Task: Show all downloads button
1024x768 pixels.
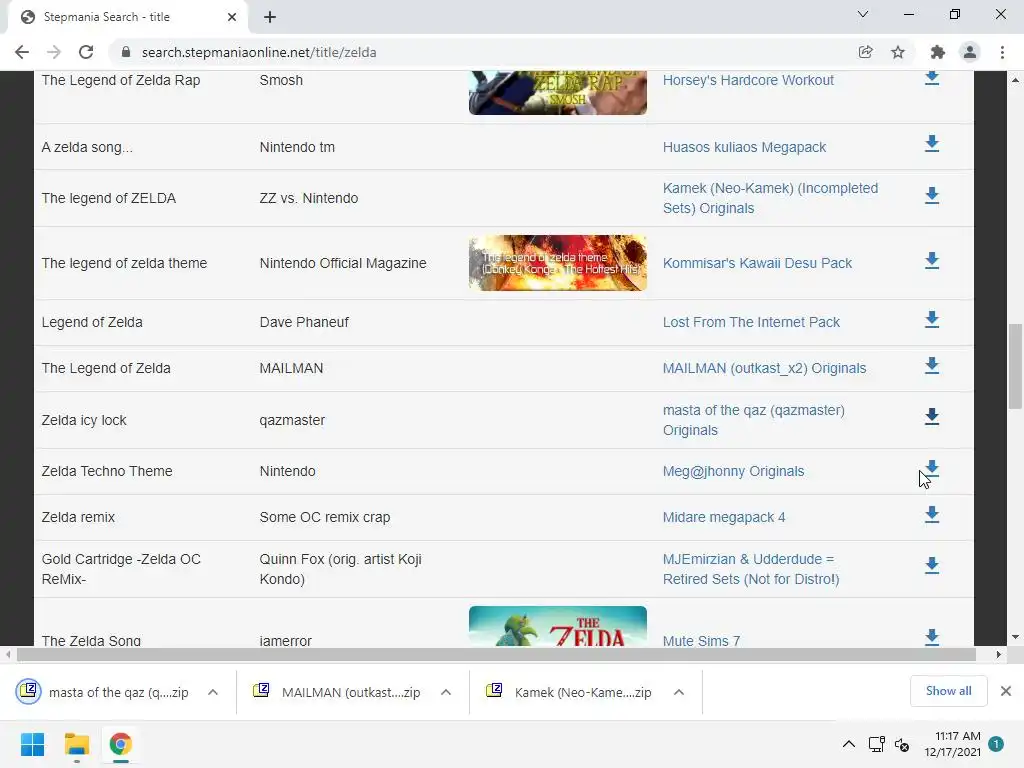Action: [948, 691]
